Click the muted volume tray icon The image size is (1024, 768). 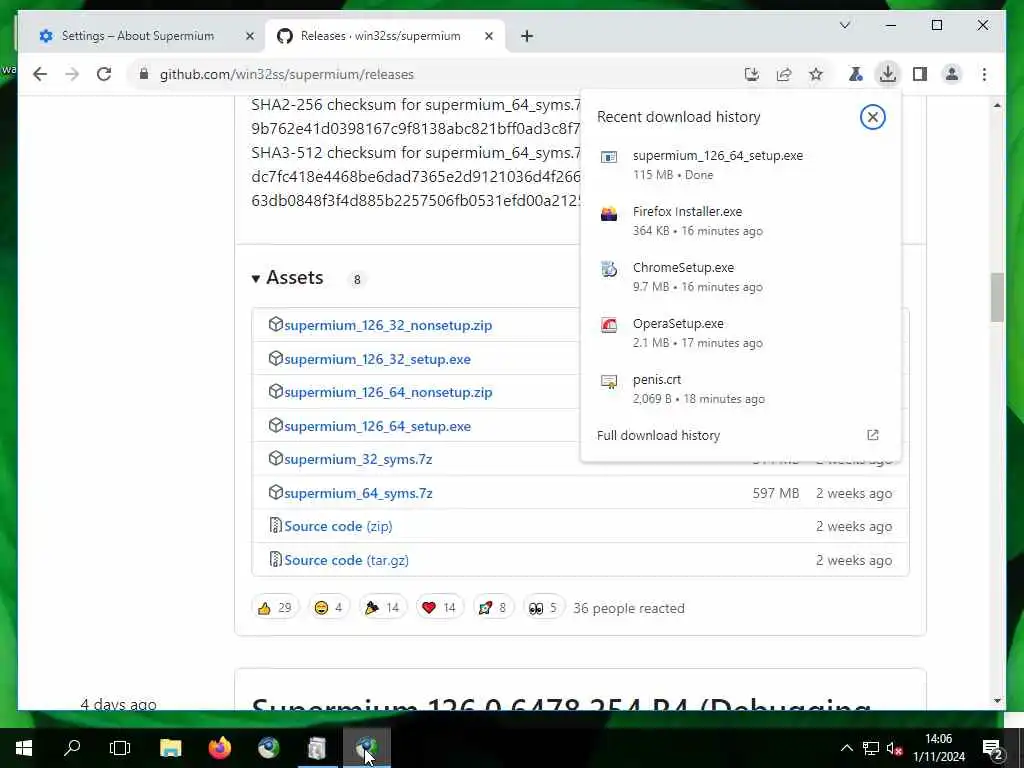click(895, 748)
